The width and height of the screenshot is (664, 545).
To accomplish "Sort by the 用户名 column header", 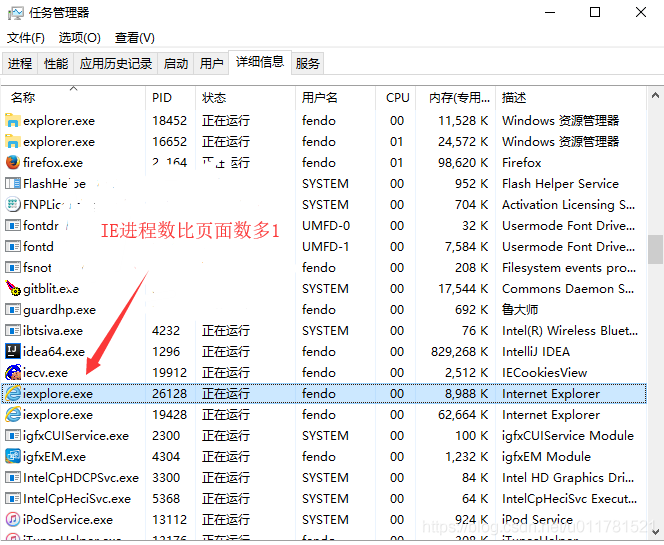I will click(x=335, y=98).
